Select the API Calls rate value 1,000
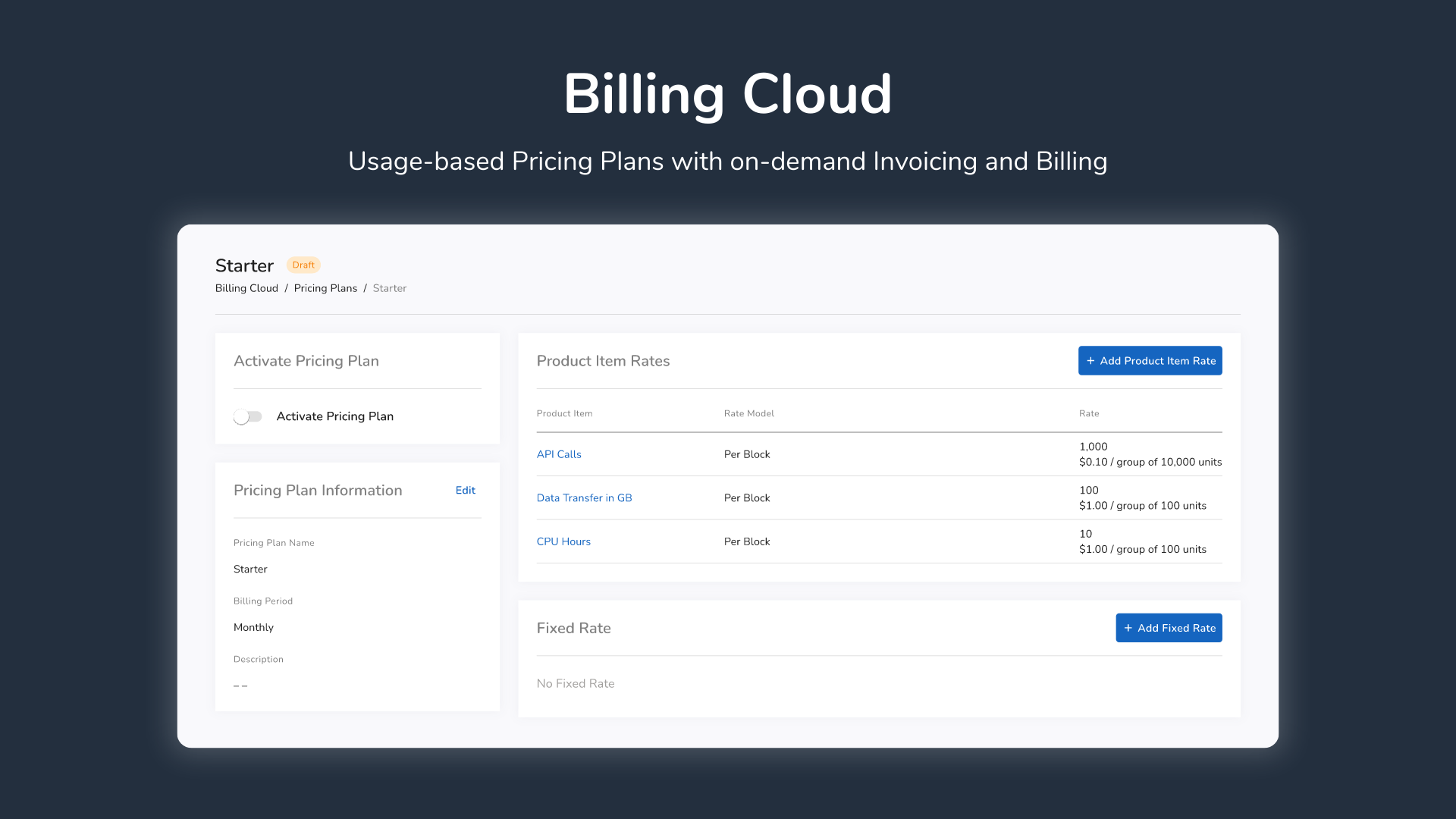 [x=1093, y=447]
